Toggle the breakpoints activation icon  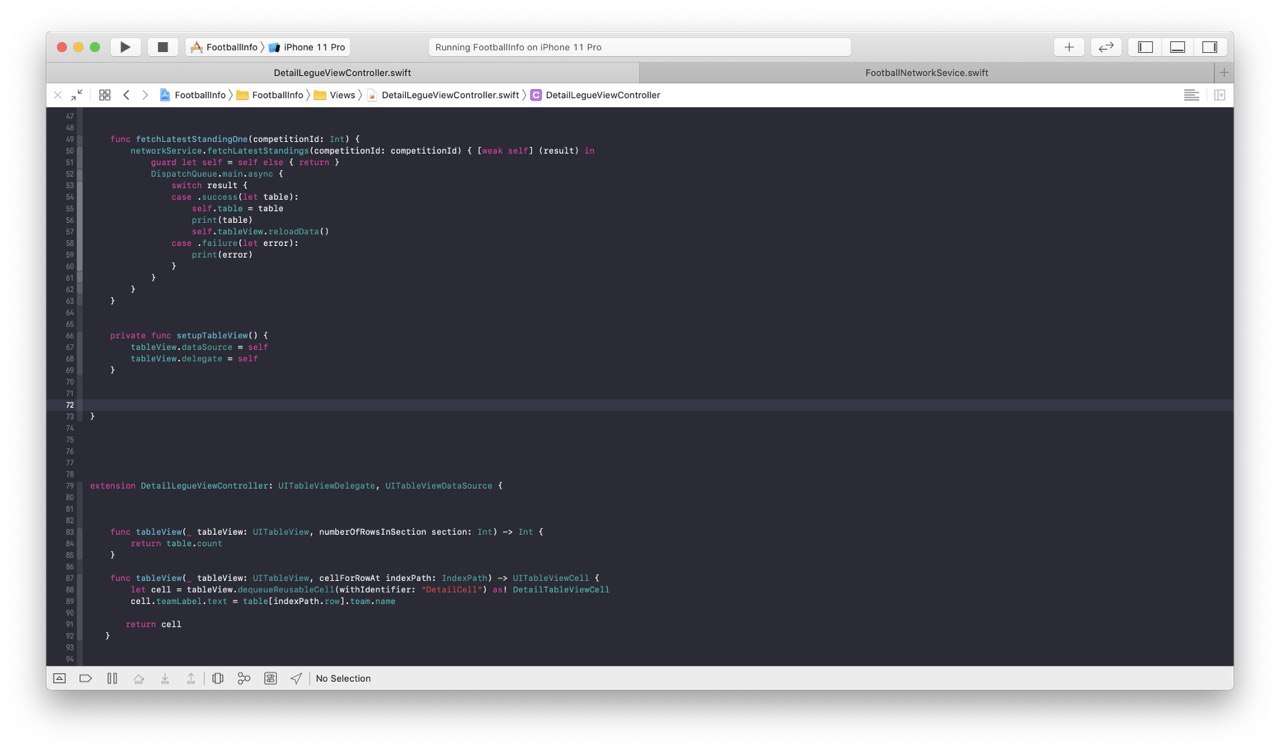(85, 678)
